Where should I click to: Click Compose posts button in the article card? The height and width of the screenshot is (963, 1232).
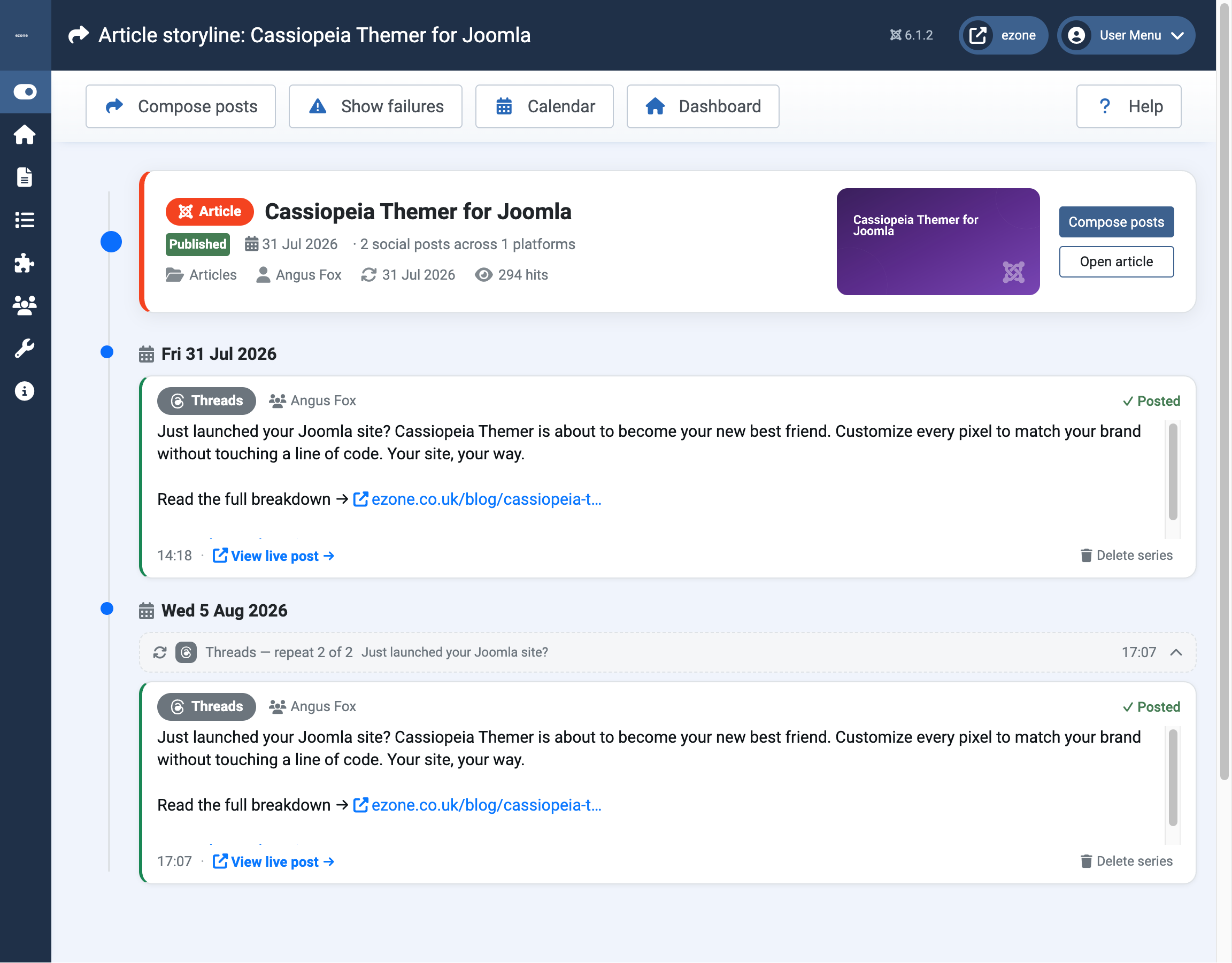(1116, 222)
